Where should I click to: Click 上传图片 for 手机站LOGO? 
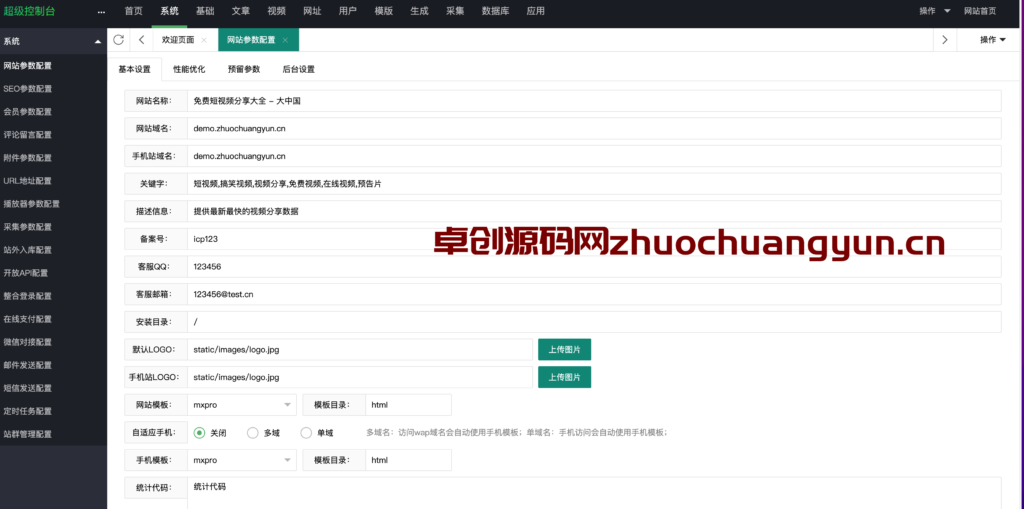(x=564, y=377)
